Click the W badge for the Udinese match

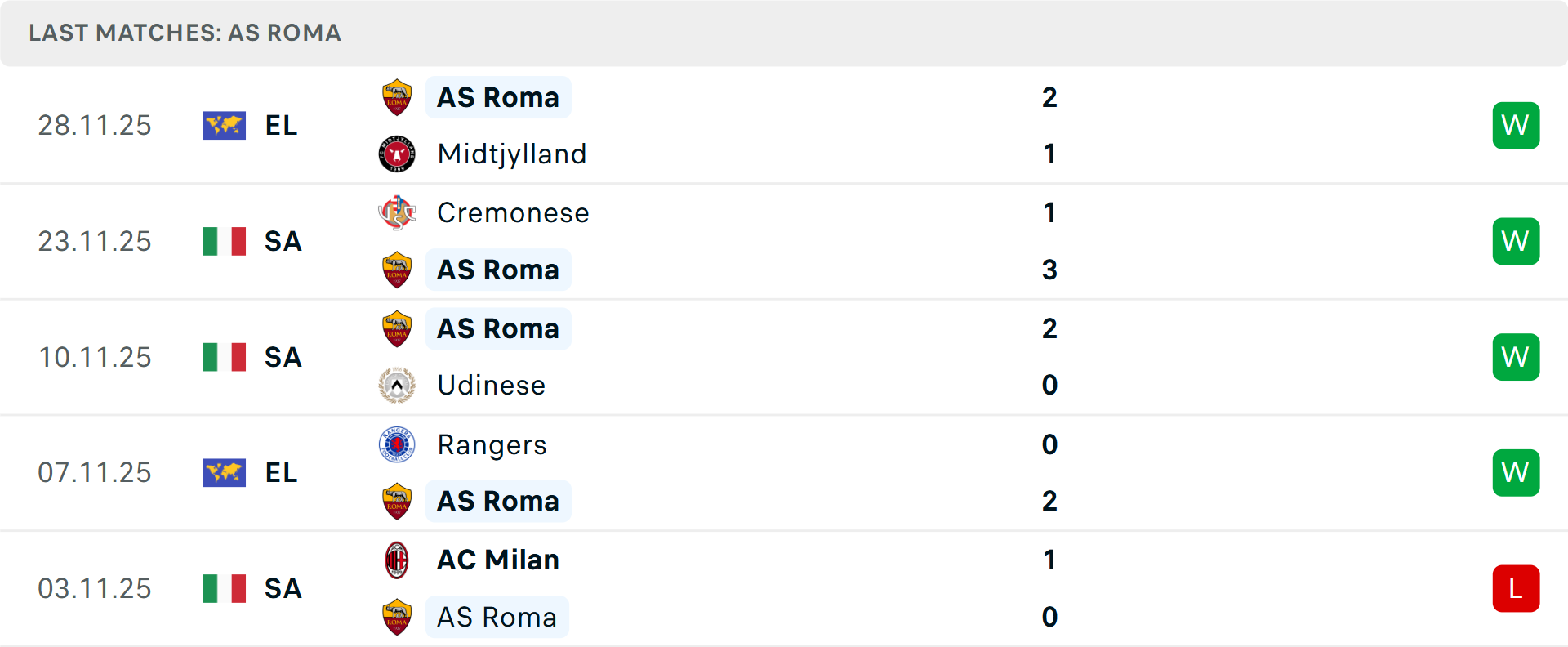coord(1516,357)
